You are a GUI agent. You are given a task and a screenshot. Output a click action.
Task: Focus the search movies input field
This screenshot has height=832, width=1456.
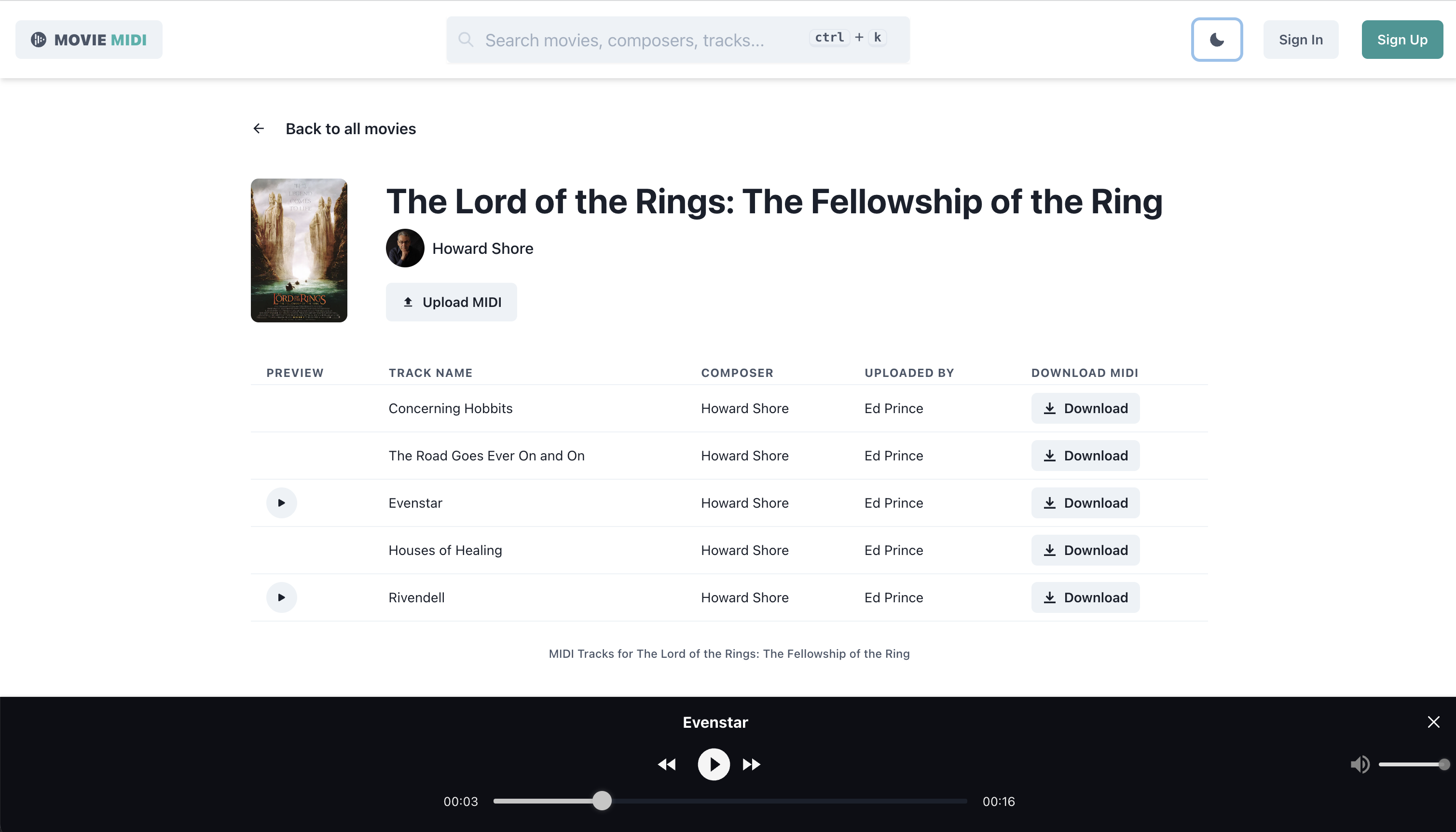[640, 40]
